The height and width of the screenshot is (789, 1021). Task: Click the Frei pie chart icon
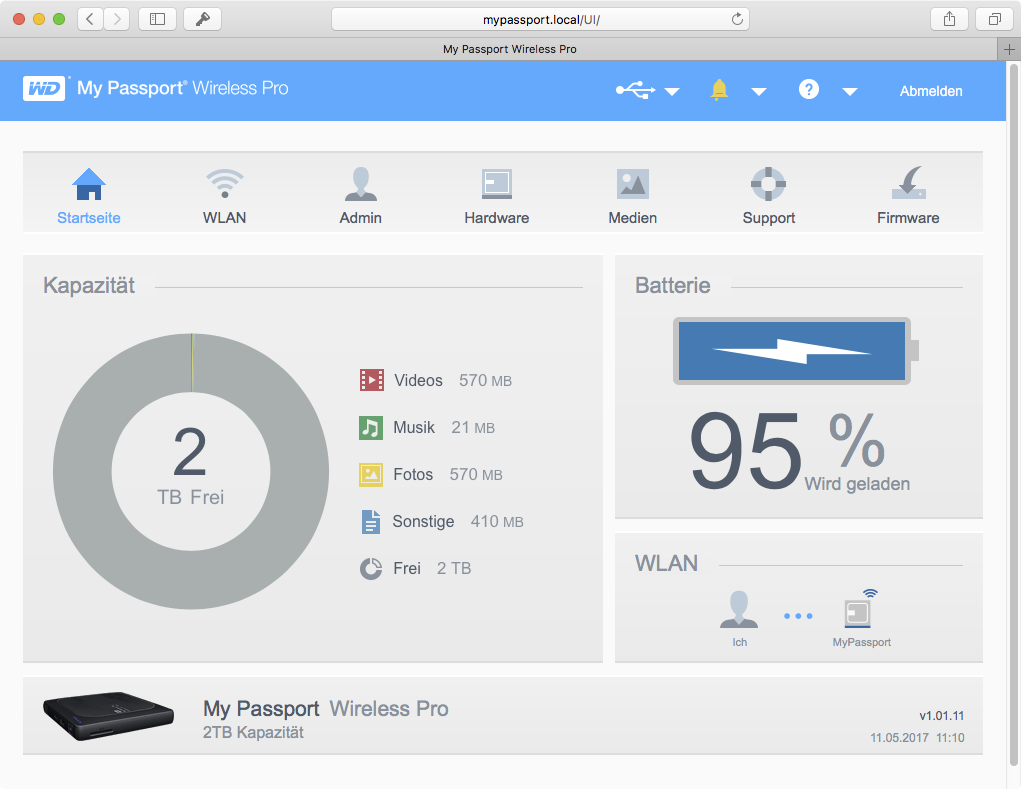tap(371, 568)
